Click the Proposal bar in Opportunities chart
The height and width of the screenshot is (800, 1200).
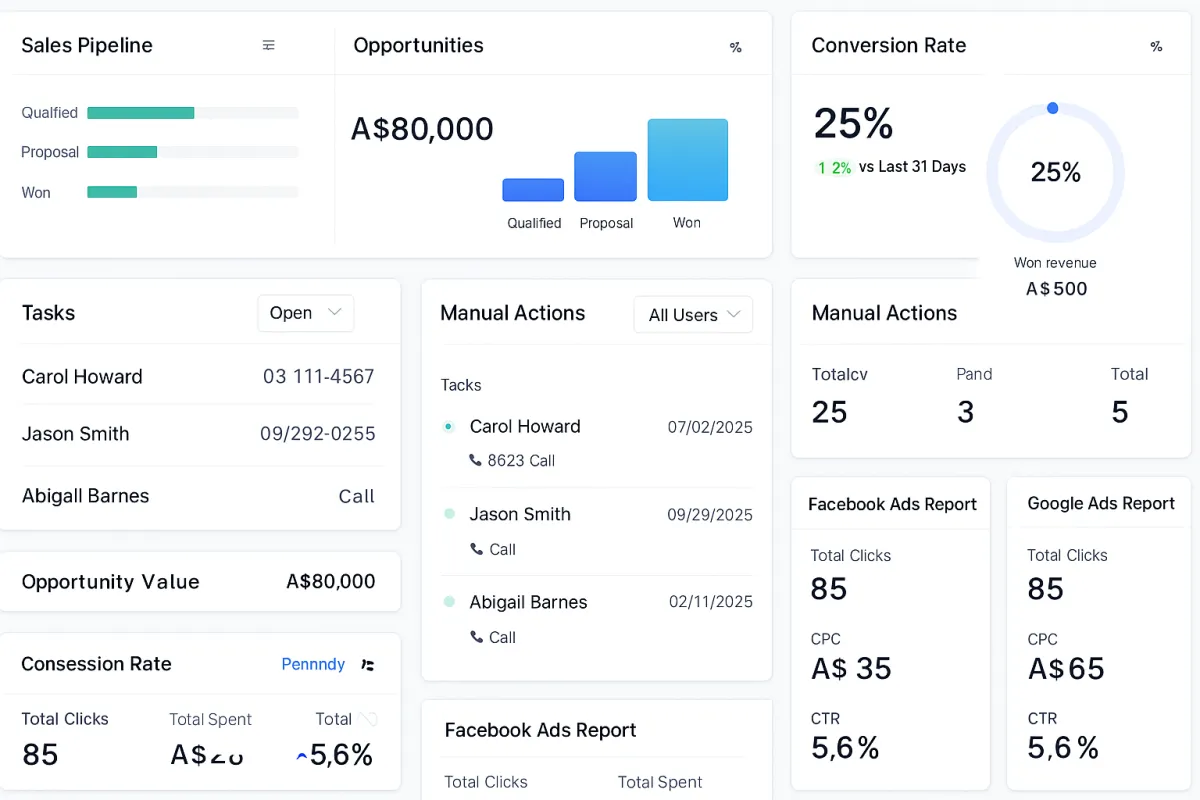click(605, 177)
